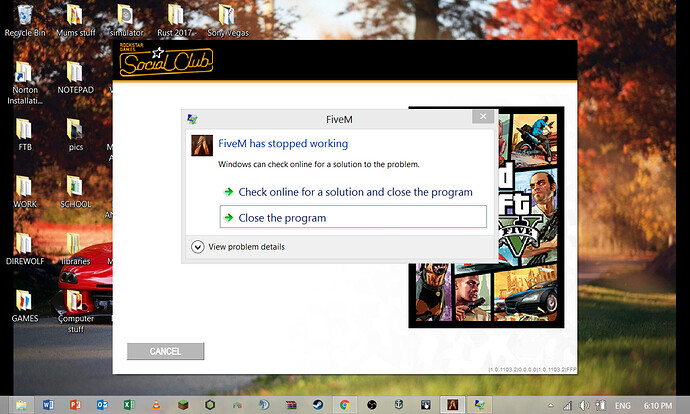The height and width of the screenshot is (414, 690).
Task: Choose Check online for a solution
Action: (353, 192)
